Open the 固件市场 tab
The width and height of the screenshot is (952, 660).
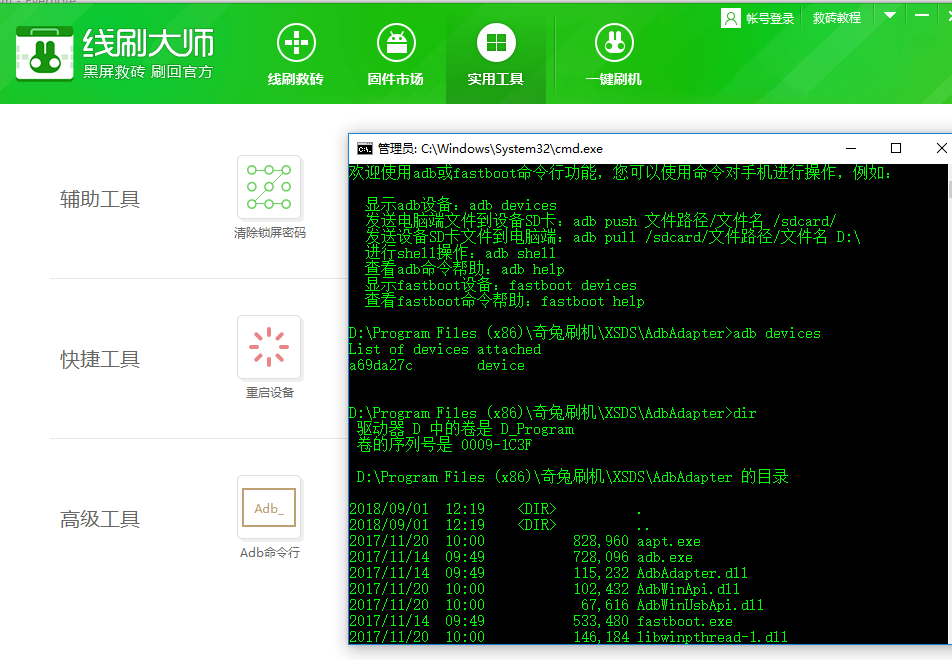click(396, 55)
